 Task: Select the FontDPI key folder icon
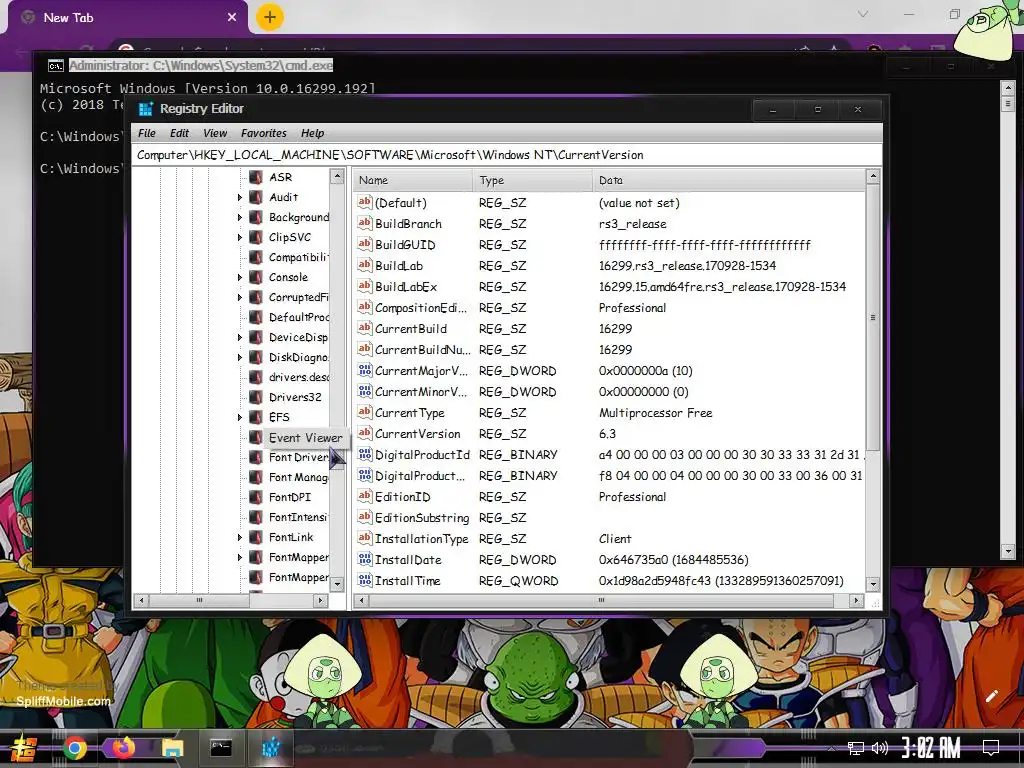click(256, 497)
